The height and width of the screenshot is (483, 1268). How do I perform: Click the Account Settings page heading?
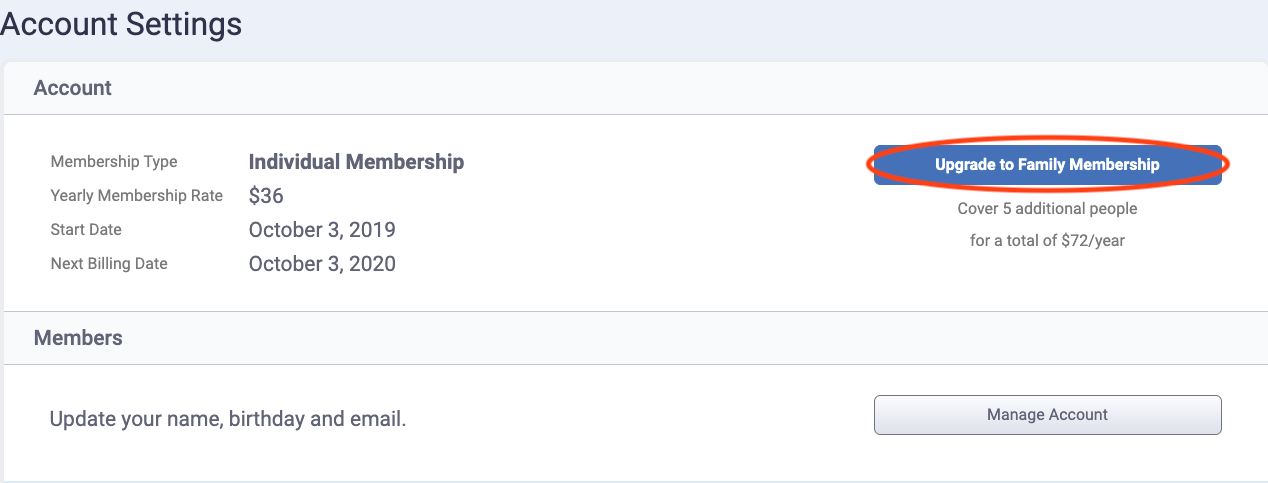coord(121,23)
